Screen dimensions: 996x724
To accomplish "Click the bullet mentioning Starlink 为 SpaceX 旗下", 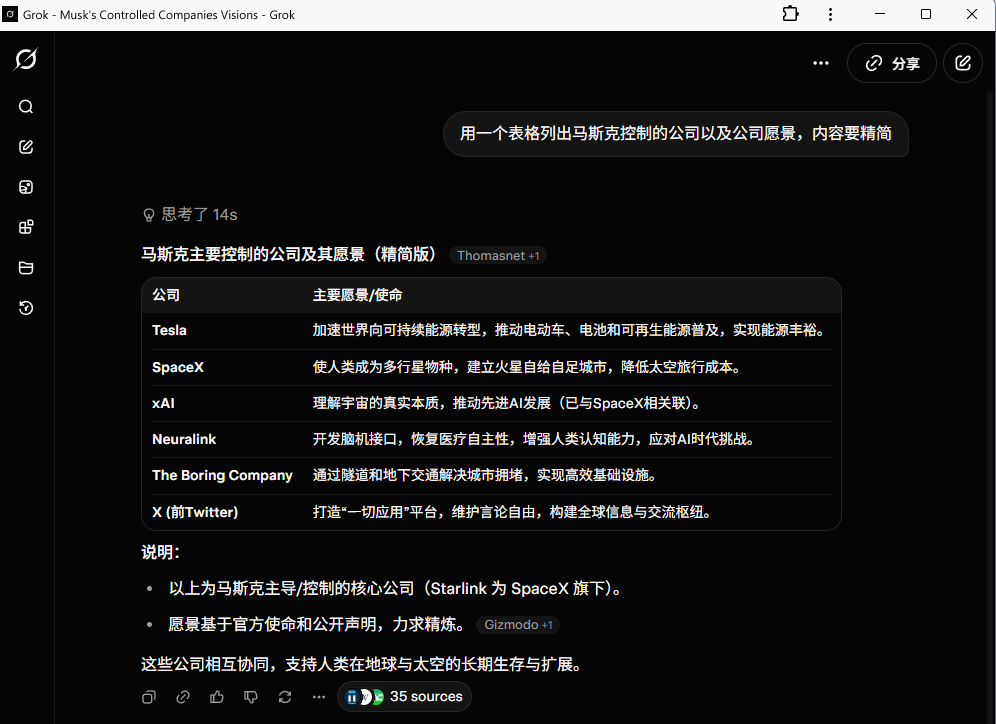I will click(x=396, y=589).
